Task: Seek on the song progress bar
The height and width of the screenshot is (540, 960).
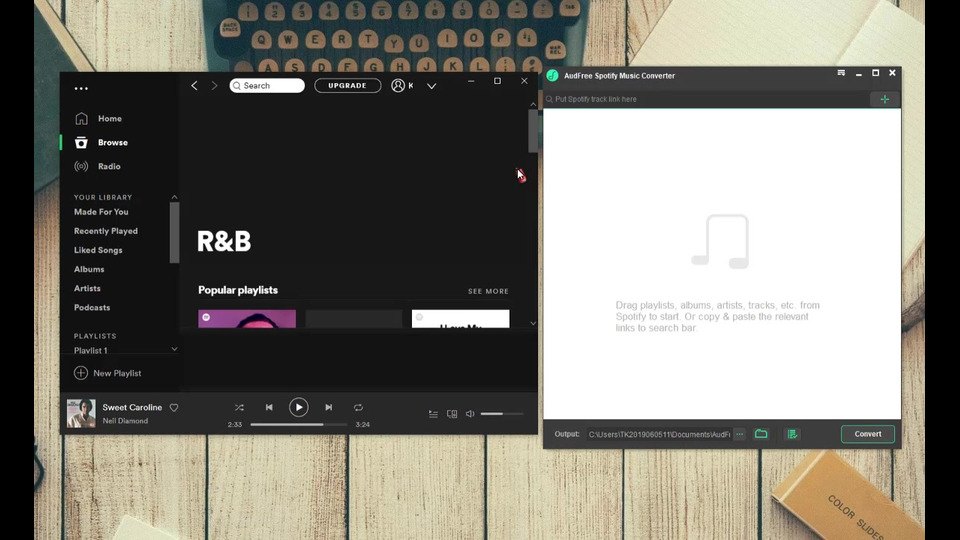Action: pos(299,424)
